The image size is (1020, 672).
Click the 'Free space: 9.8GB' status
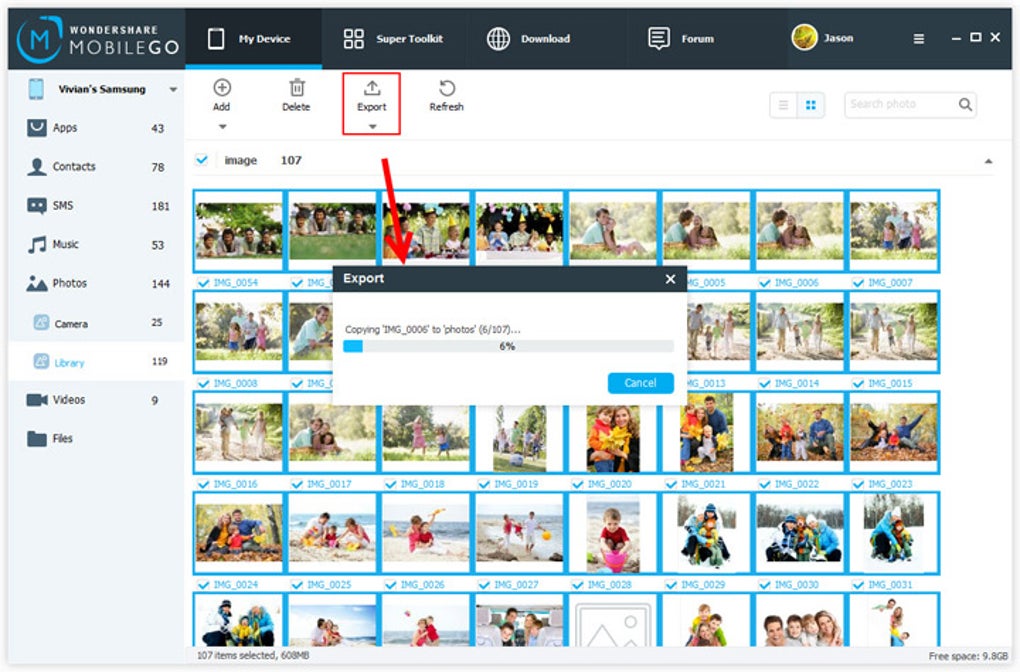(x=968, y=656)
